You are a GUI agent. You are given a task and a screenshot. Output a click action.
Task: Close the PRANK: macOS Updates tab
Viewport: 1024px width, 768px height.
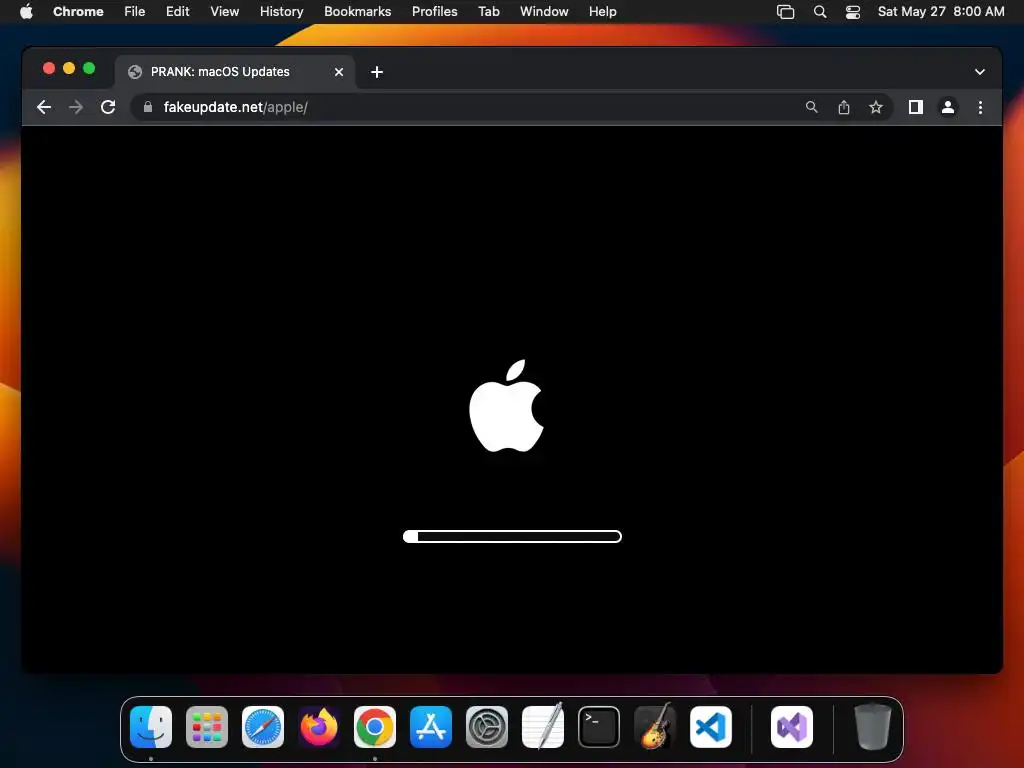pyautogui.click(x=339, y=72)
